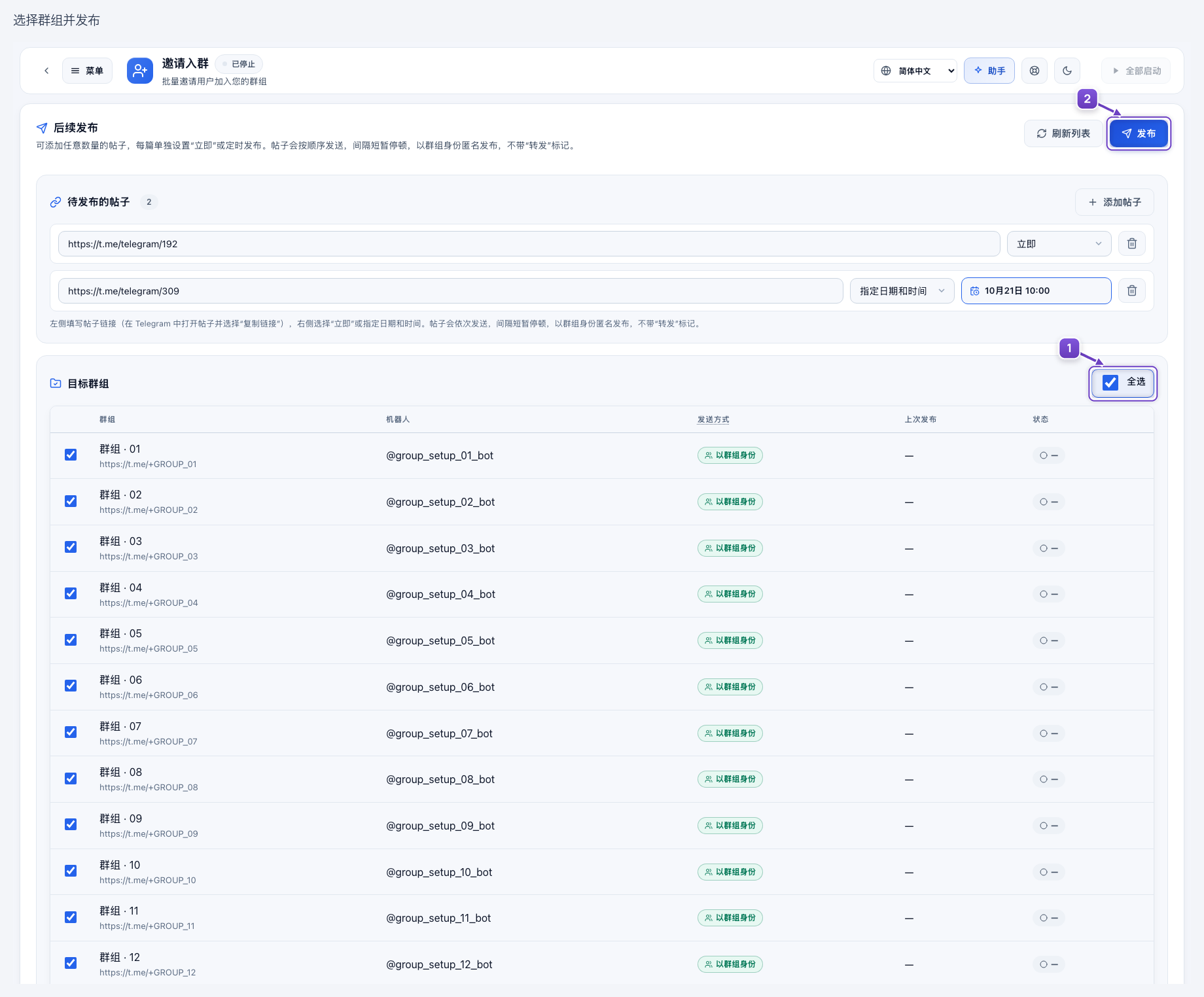
Task: Click the 待发布的帖子 link icon
Action: (x=56, y=202)
